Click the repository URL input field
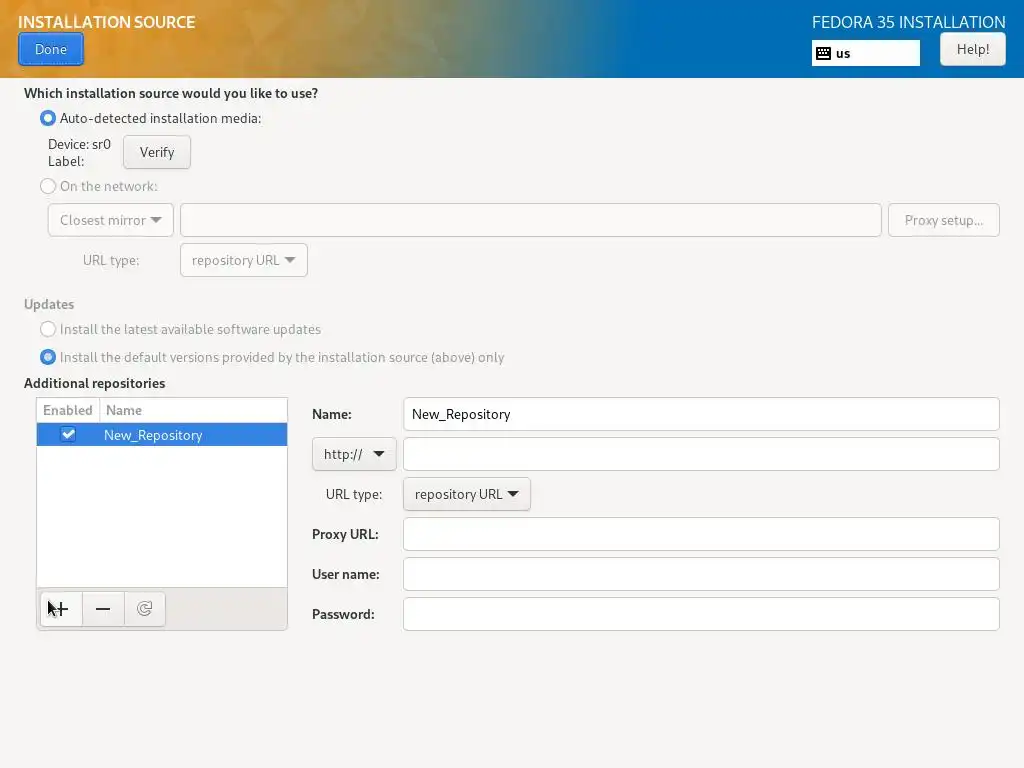This screenshot has width=1024, height=768. (x=701, y=454)
